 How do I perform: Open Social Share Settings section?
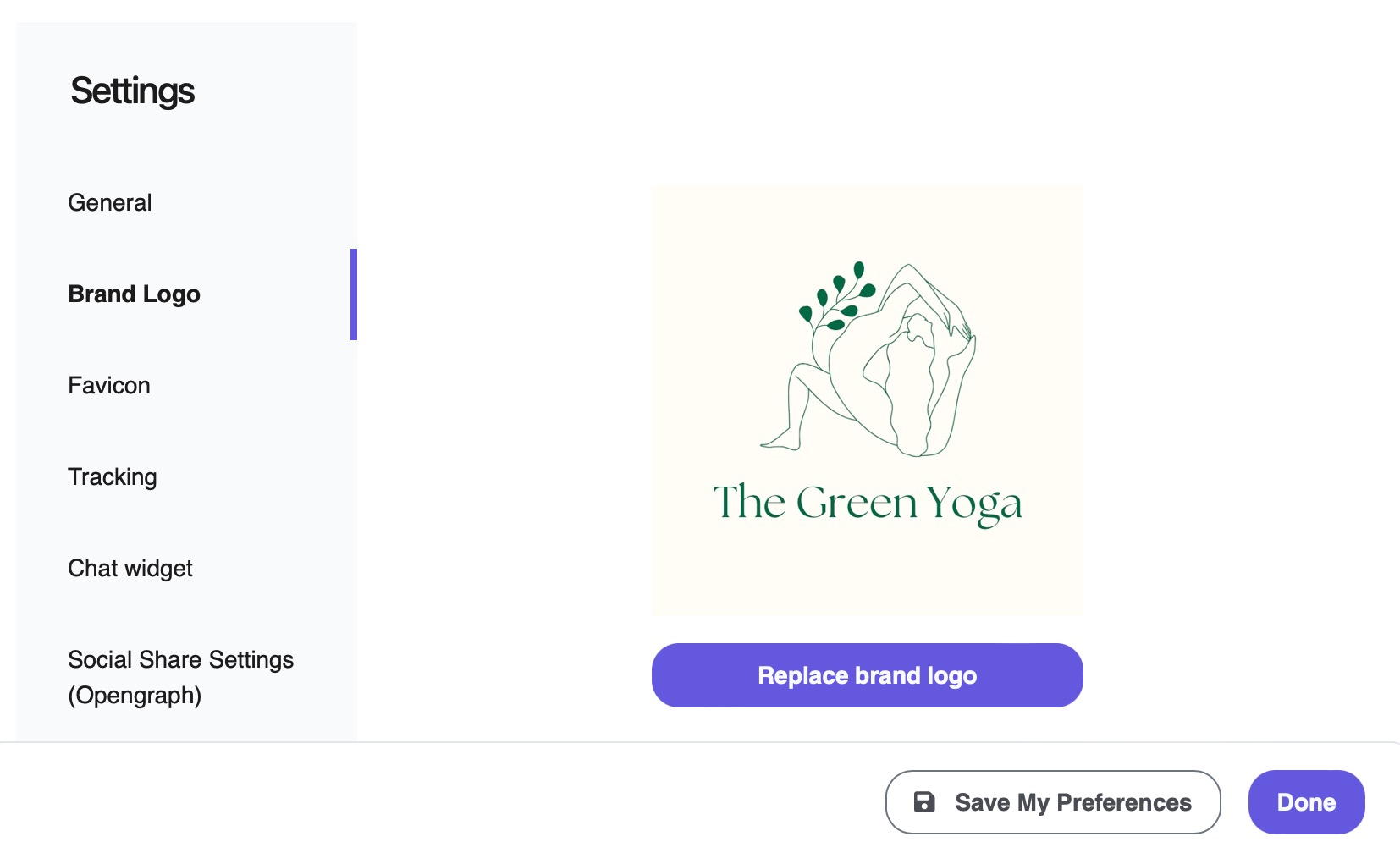(181, 660)
